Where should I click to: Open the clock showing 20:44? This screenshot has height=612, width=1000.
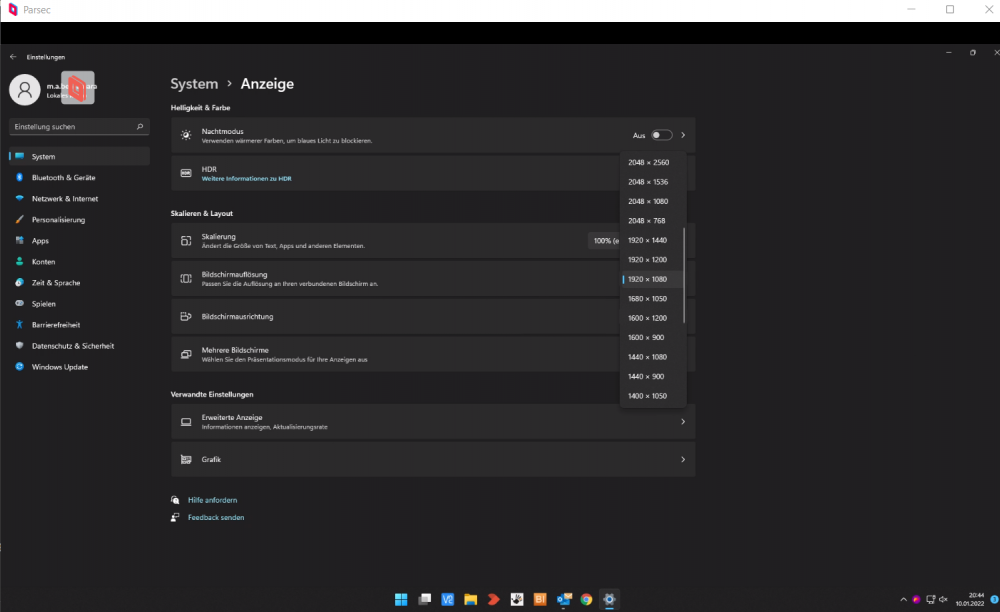[x=970, y=599]
